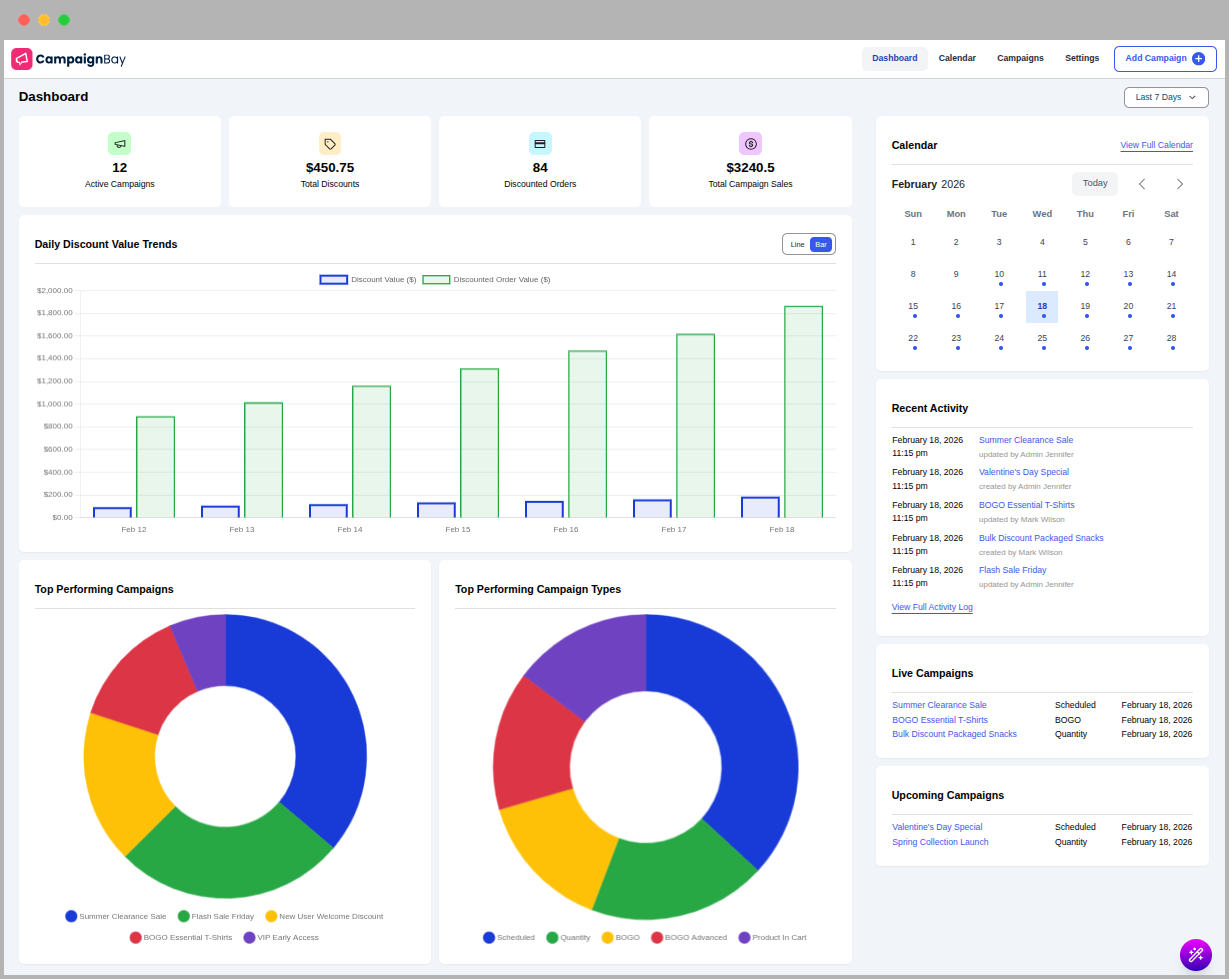1229x979 pixels.
Task: Open the Summer Clearance Sale activity link
Action: [x=1025, y=439]
